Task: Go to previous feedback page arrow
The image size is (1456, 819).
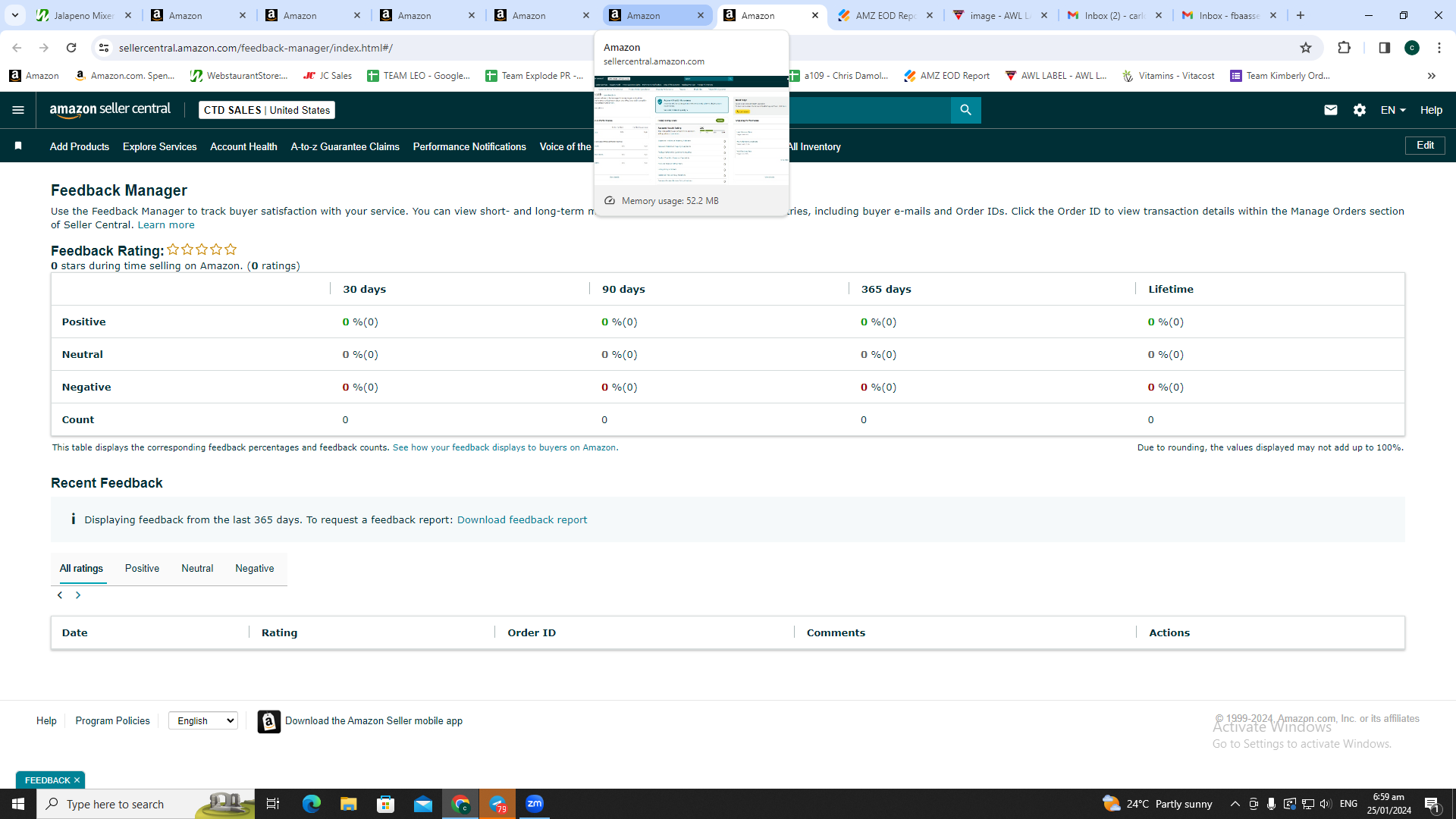Action: (x=60, y=595)
